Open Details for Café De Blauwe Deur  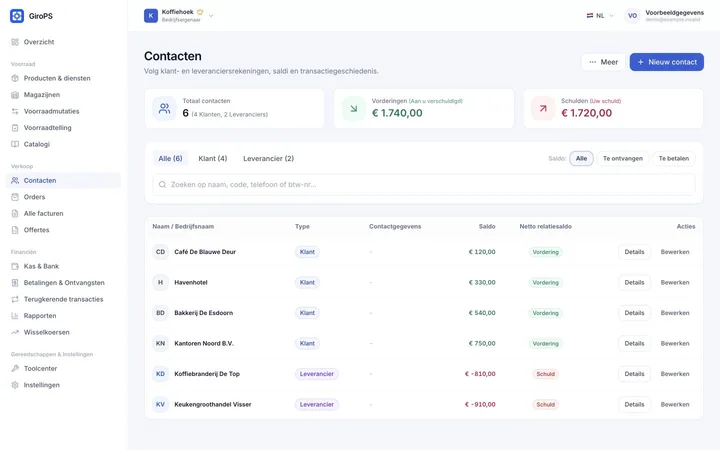click(634, 252)
